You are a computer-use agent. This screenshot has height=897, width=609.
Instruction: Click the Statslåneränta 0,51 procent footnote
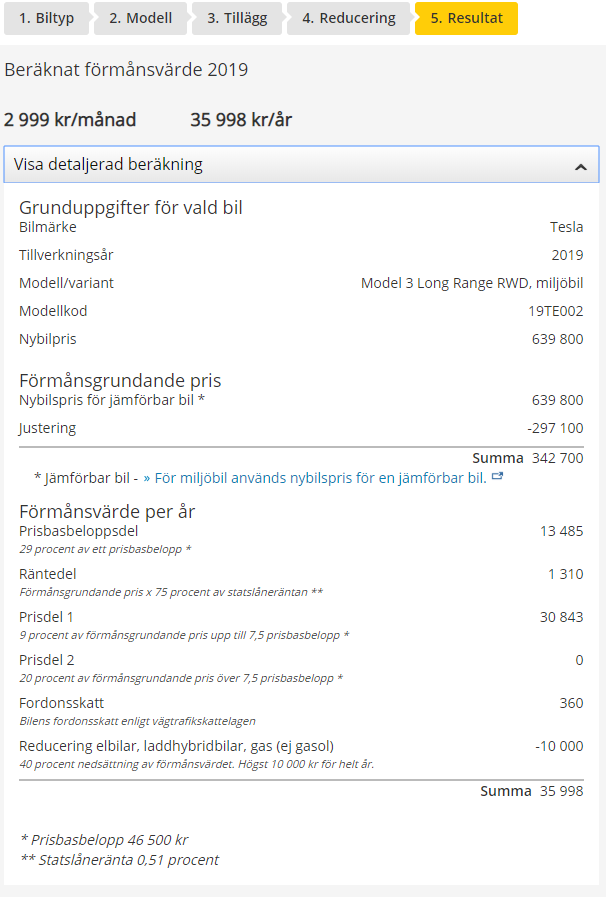(x=119, y=860)
